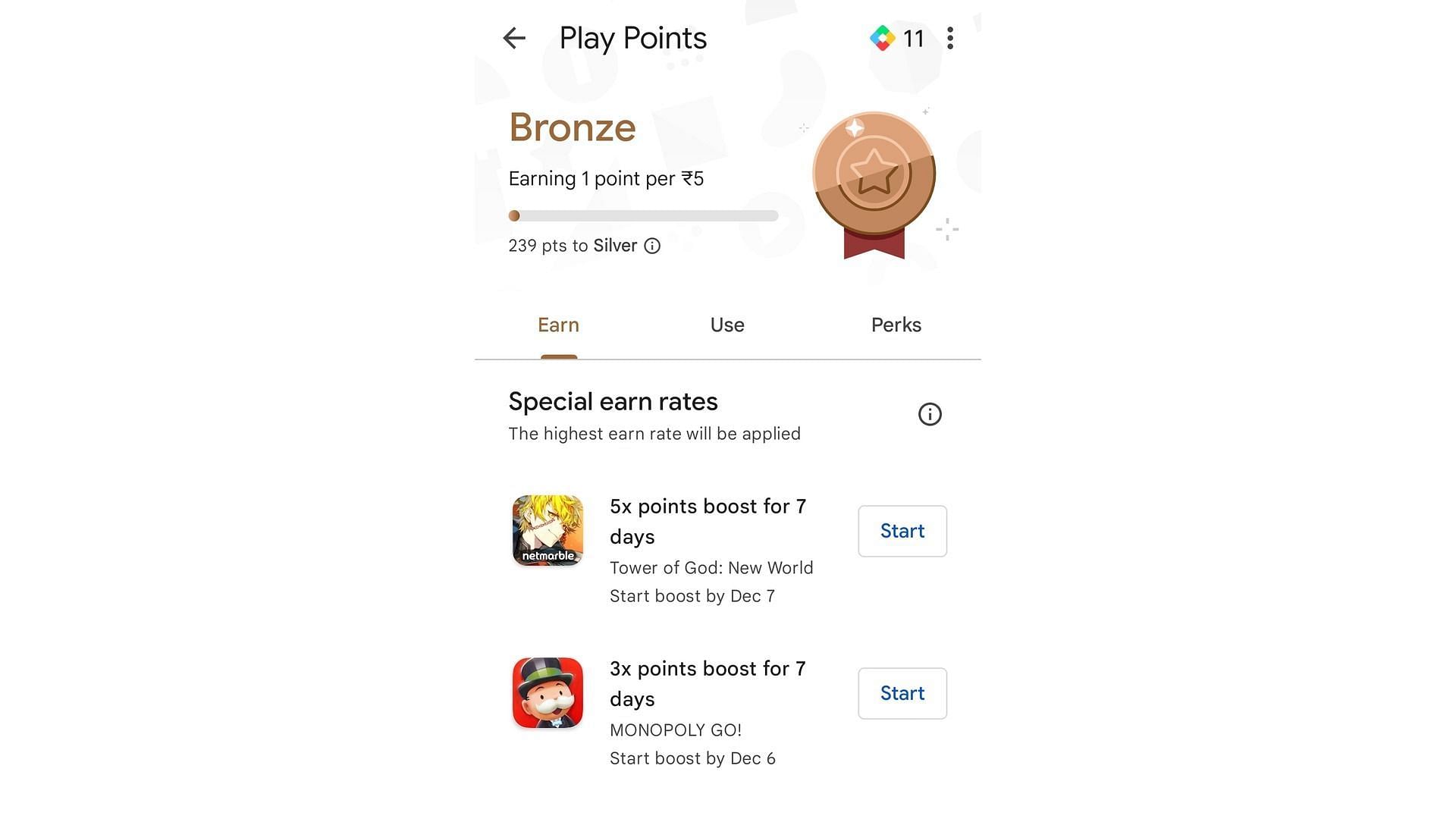
Task: Toggle visibility of Bronze level details
Action: pos(651,246)
